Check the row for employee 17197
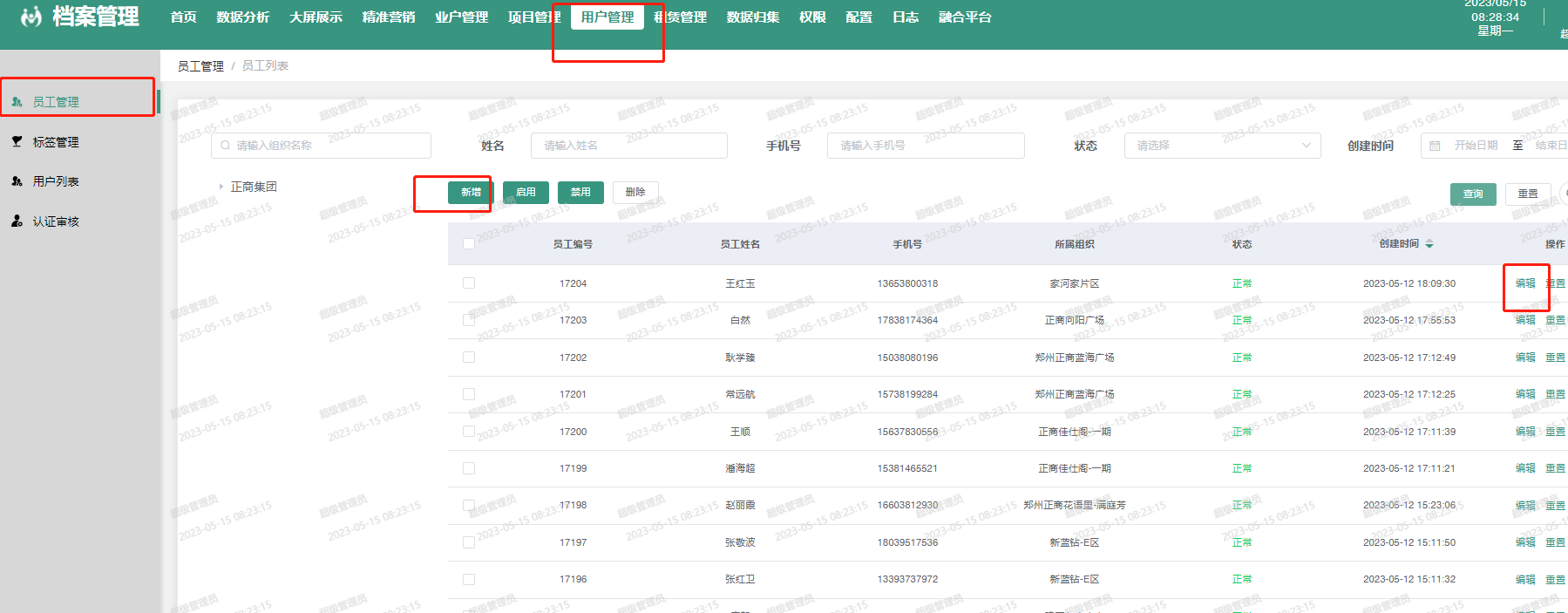Image resolution: width=1568 pixels, height=613 pixels. click(469, 542)
